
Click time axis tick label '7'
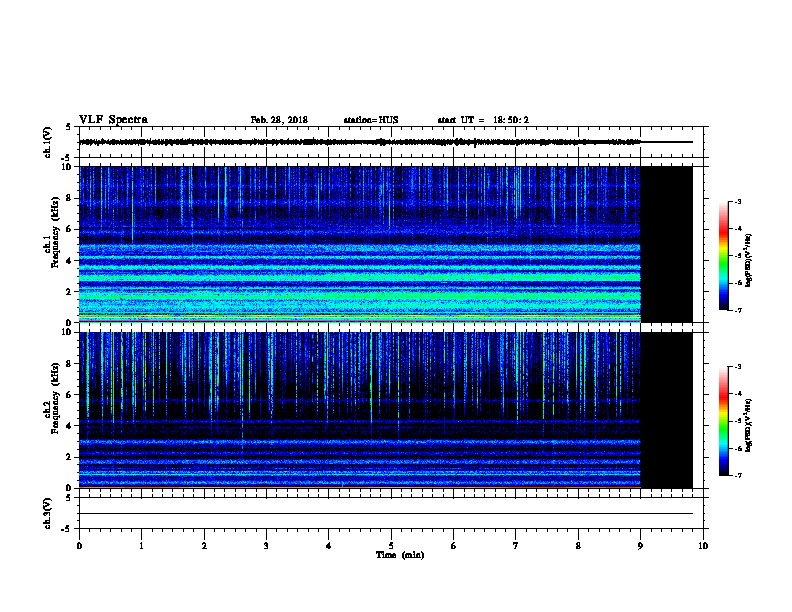[x=516, y=546]
